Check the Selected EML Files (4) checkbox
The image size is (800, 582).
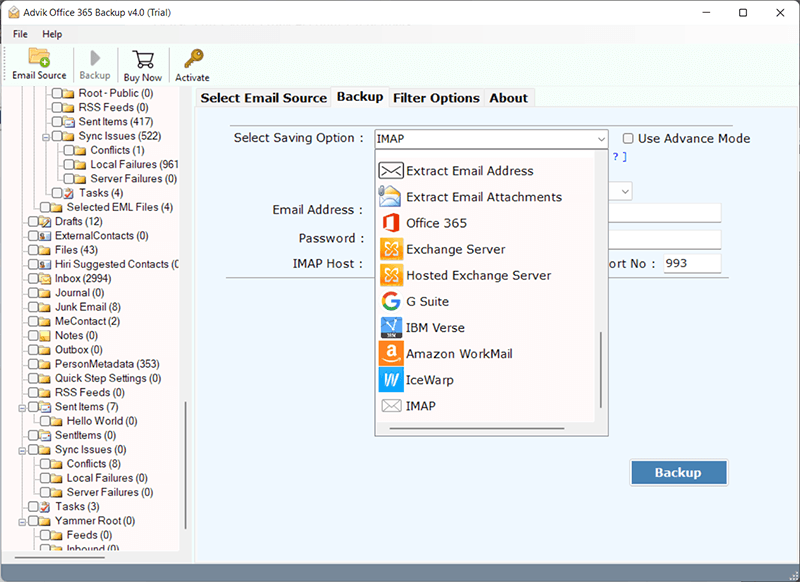(x=45, y=207)
